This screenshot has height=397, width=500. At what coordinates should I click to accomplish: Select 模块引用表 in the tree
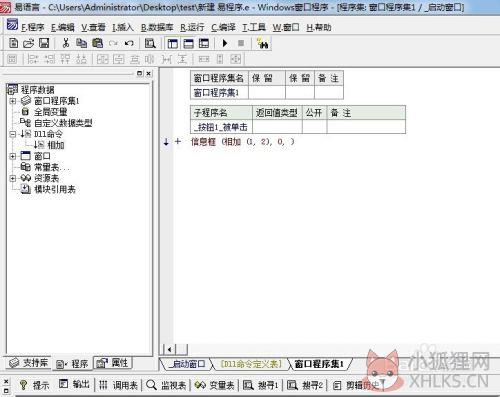(x=55, y=189)
